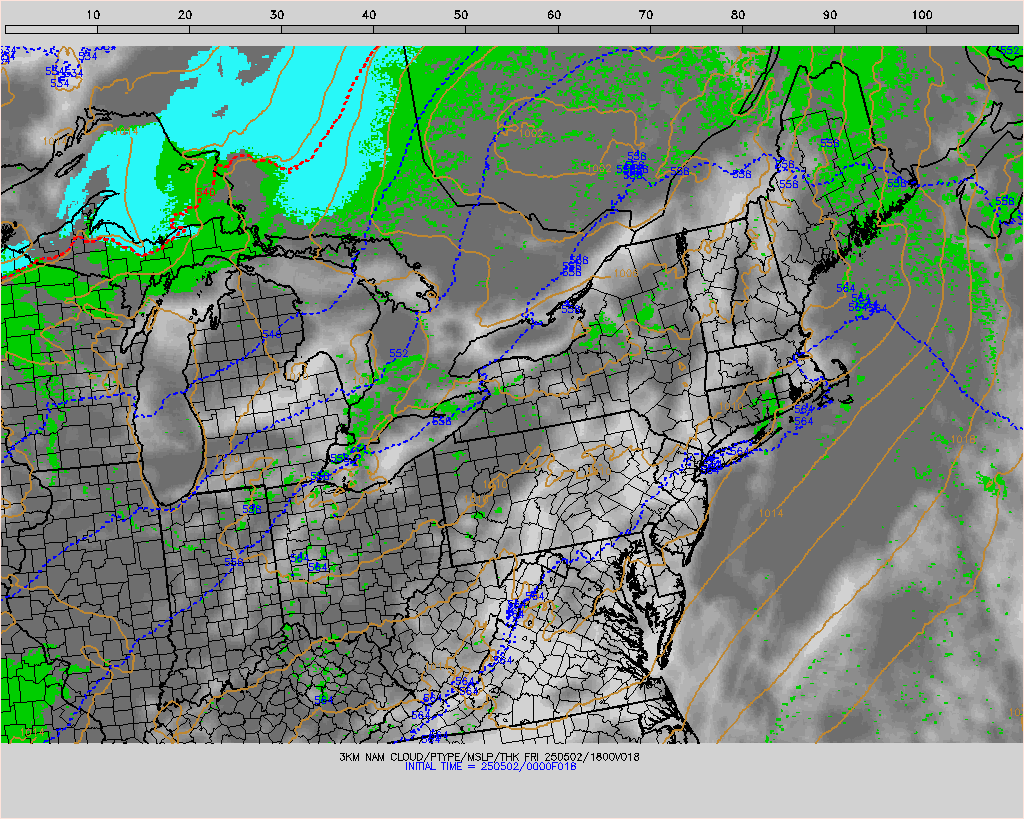Click the 30 label on the cloud scale
Screen dimensions: 1024x819
[x=277, y=14]
